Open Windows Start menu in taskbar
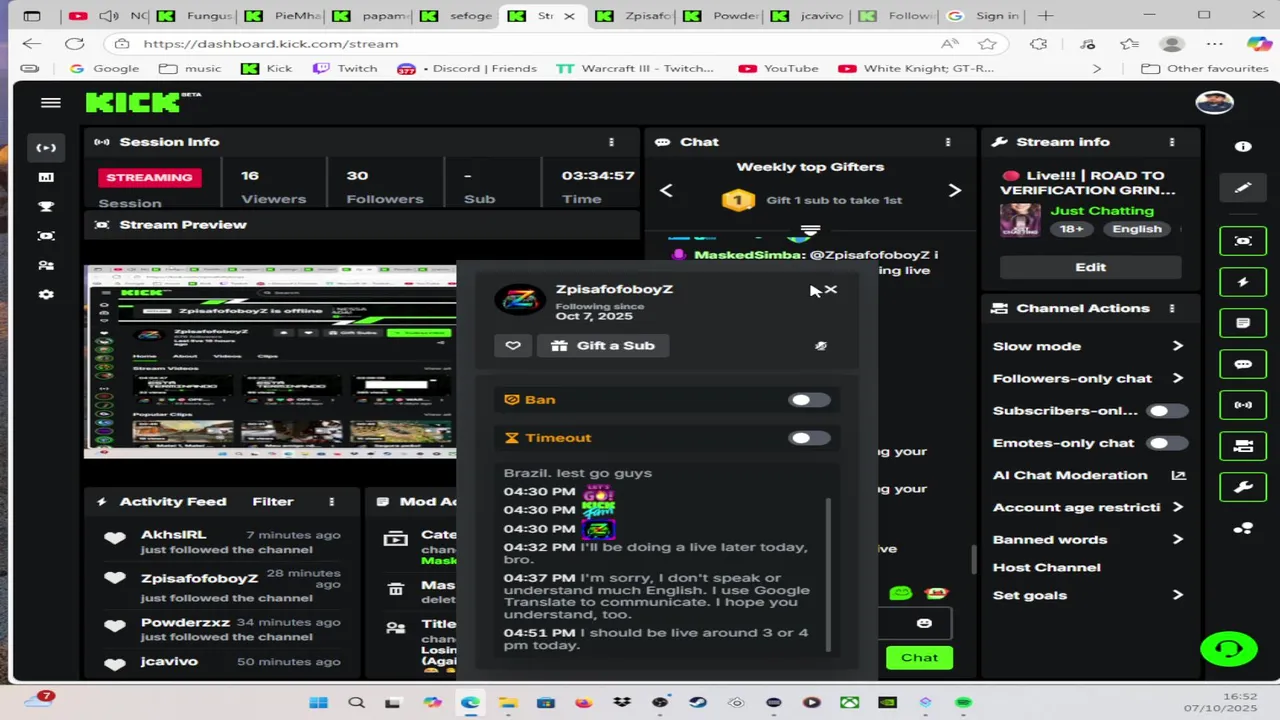This screenshot has width=1280, height=720. click(x=318, y=702)
